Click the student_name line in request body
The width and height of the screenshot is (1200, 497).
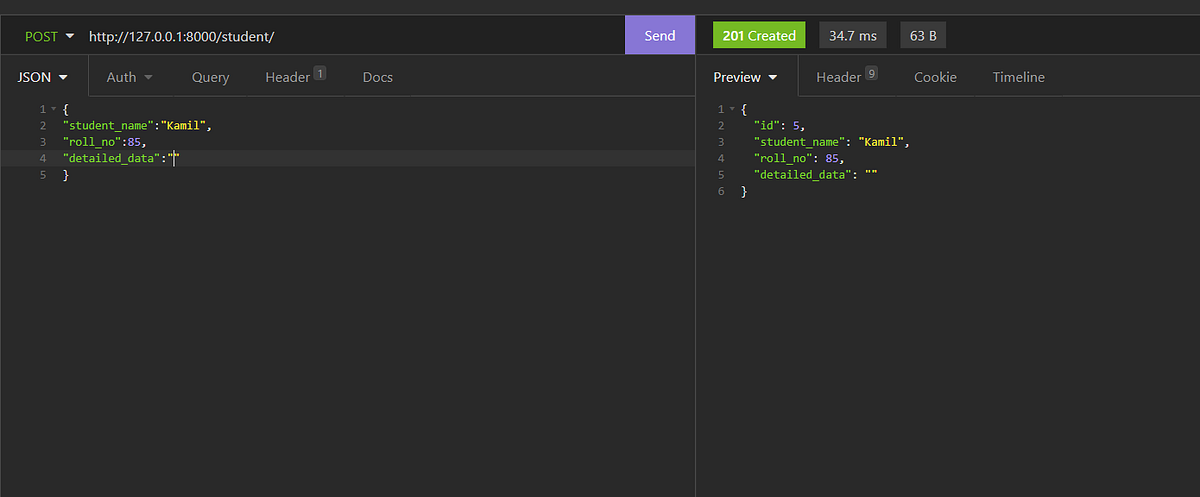pos(347,126)
